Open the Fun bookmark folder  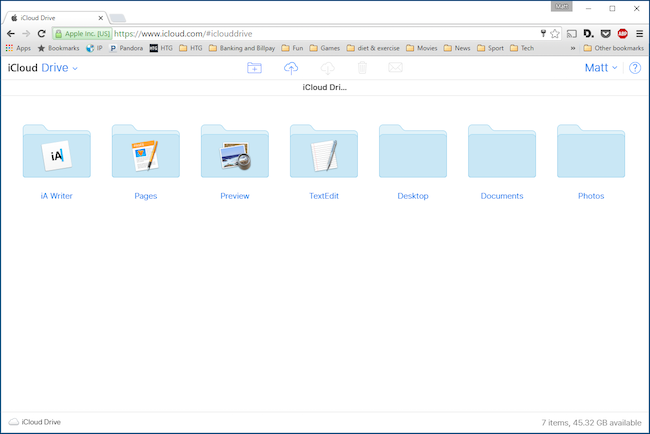[292, 48]
